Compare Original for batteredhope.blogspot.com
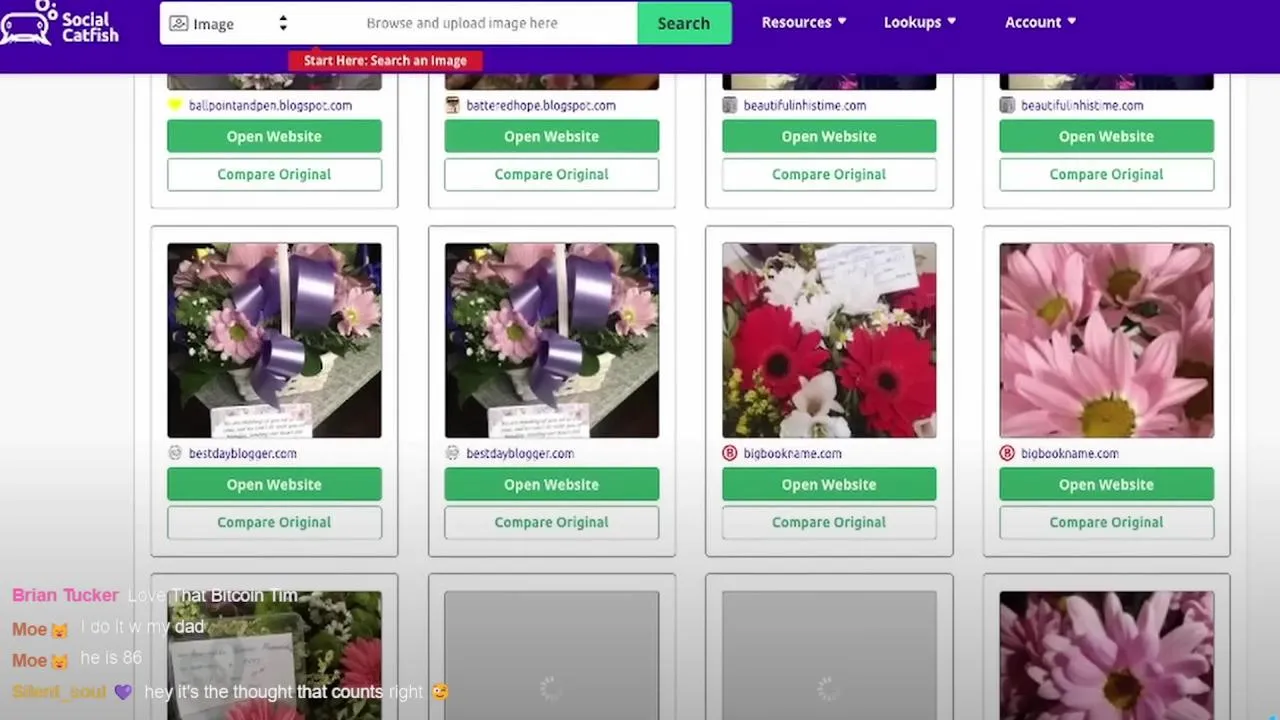The image size is (1280, 720). (x=551, y=174)
